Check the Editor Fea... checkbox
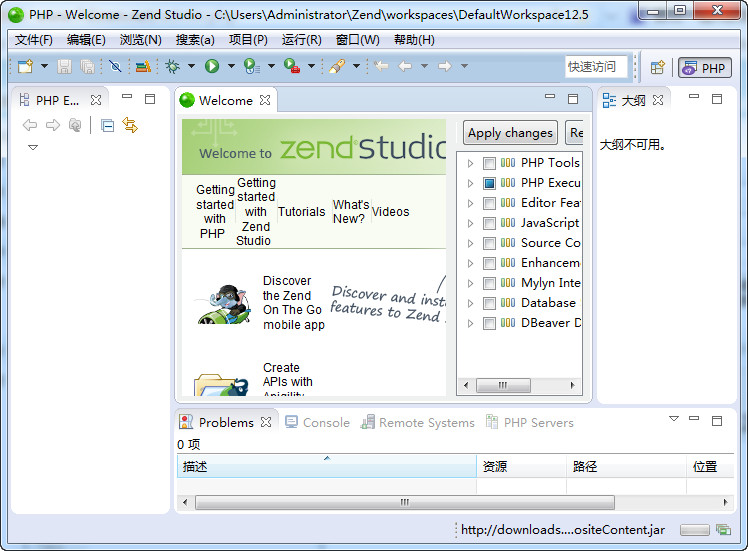The image size is (748, 551). 489,204
